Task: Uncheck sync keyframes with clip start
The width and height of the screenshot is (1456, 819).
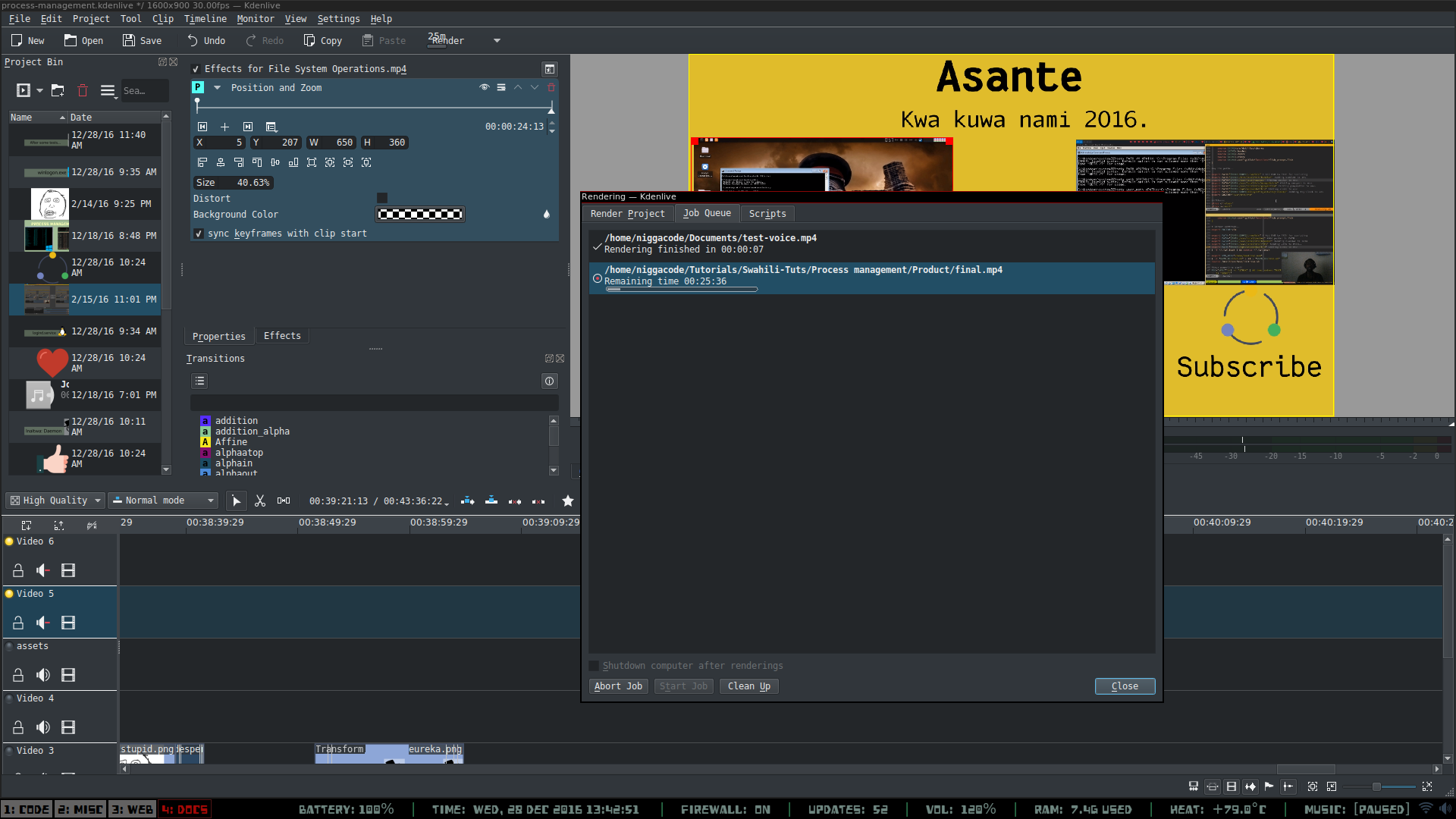Action: coord(199,234)
